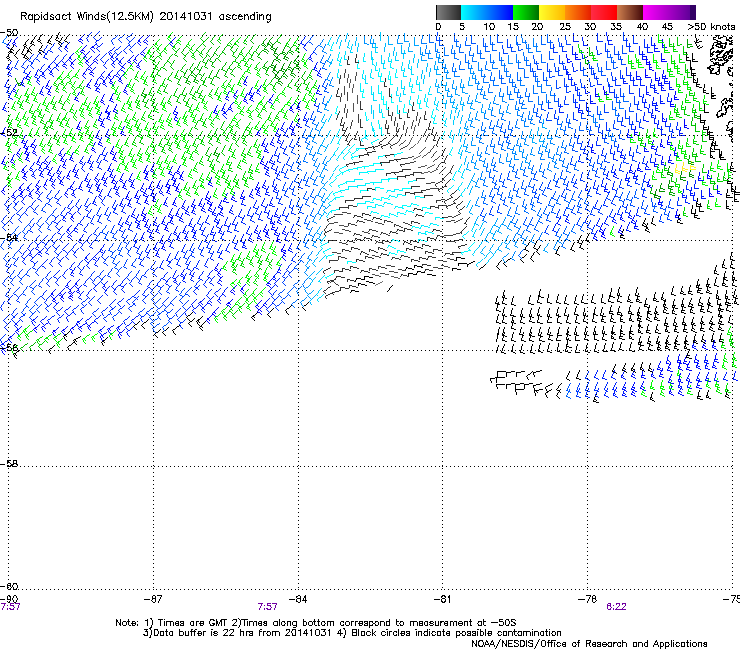
Task: Select the legend tick label '0'
Action: (438, 27)
